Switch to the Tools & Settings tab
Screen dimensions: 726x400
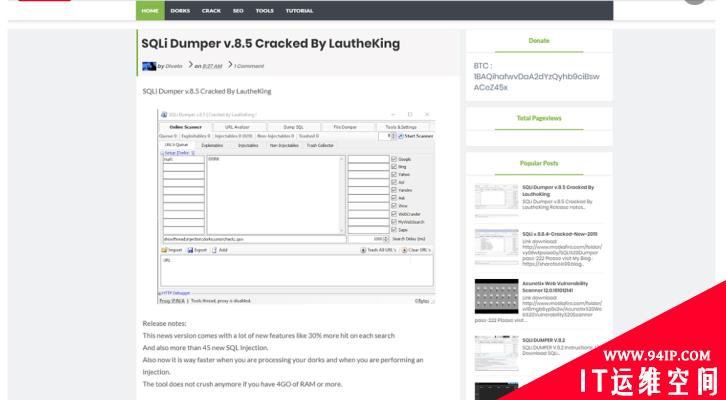click(401, 127)
